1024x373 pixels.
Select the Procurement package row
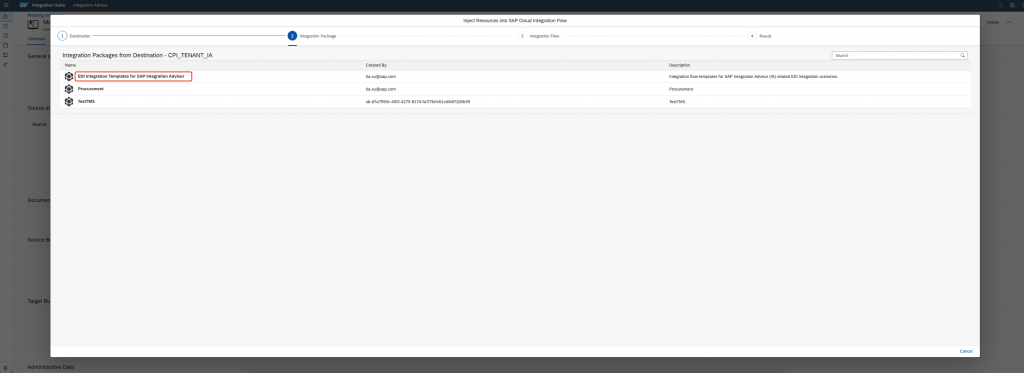pyautogui.click(x=515, y=89)
